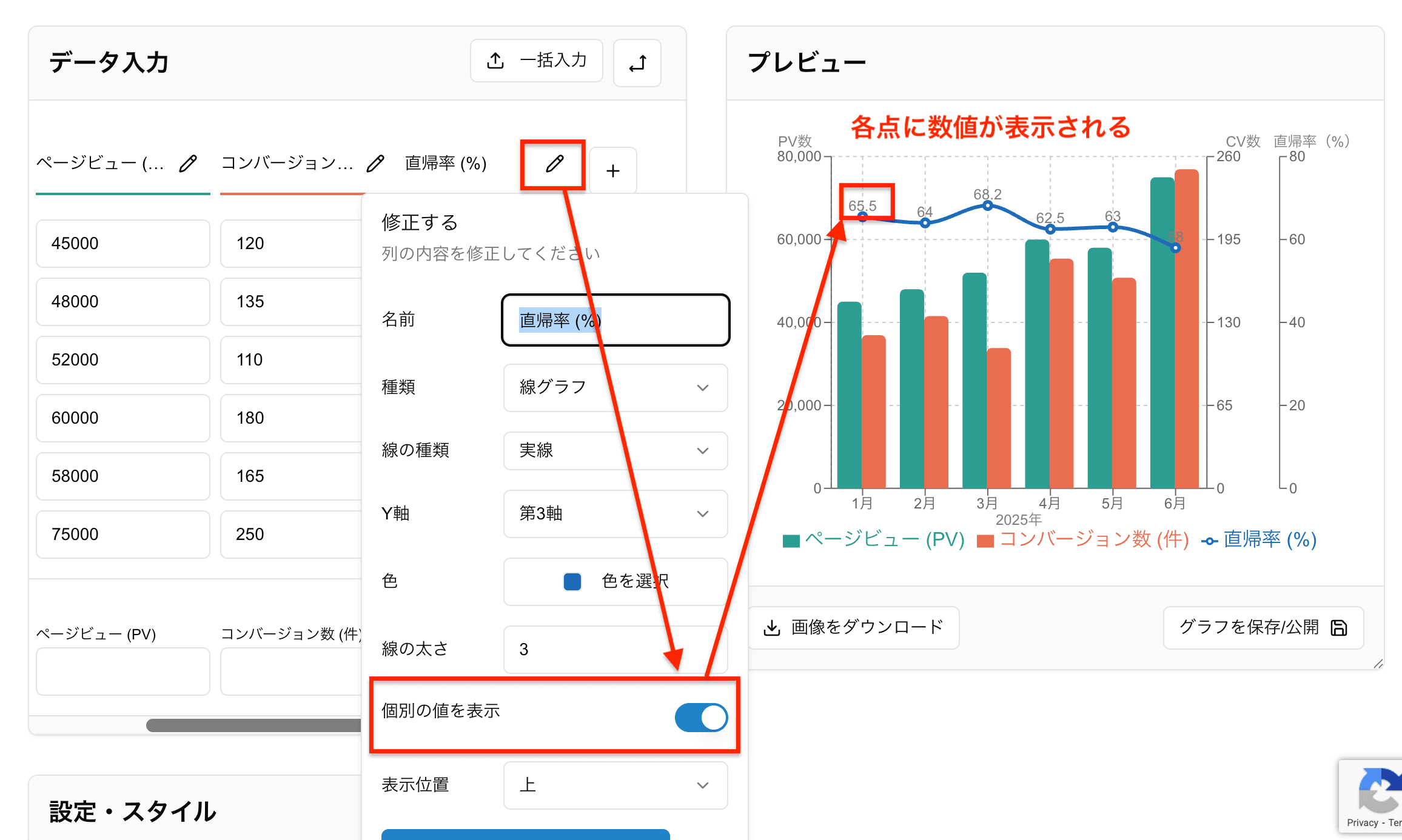The image size is (1402, 840).
Task: Open the 種類 dropdown showing 線グラフ
Action: [615, 387]
